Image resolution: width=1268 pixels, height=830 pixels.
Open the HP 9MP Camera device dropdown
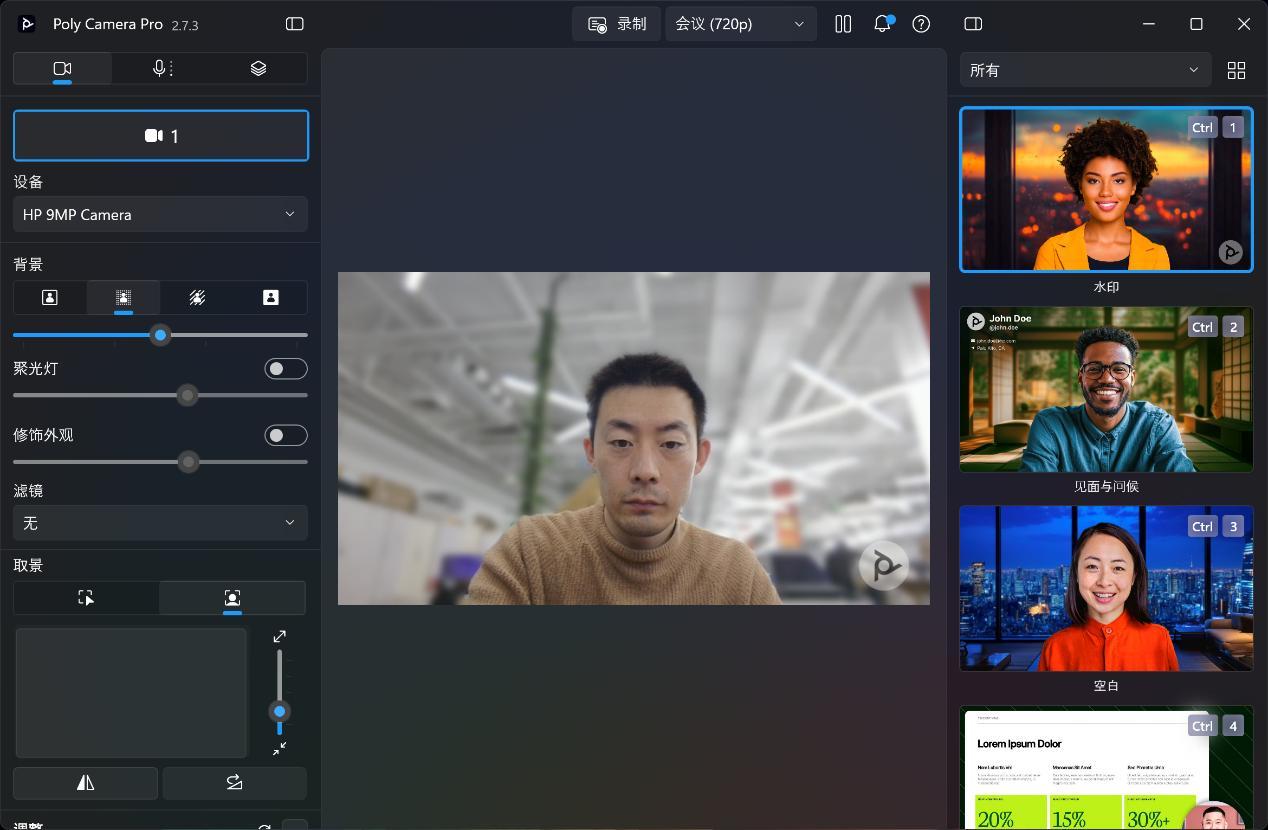[x=160, y=214]
